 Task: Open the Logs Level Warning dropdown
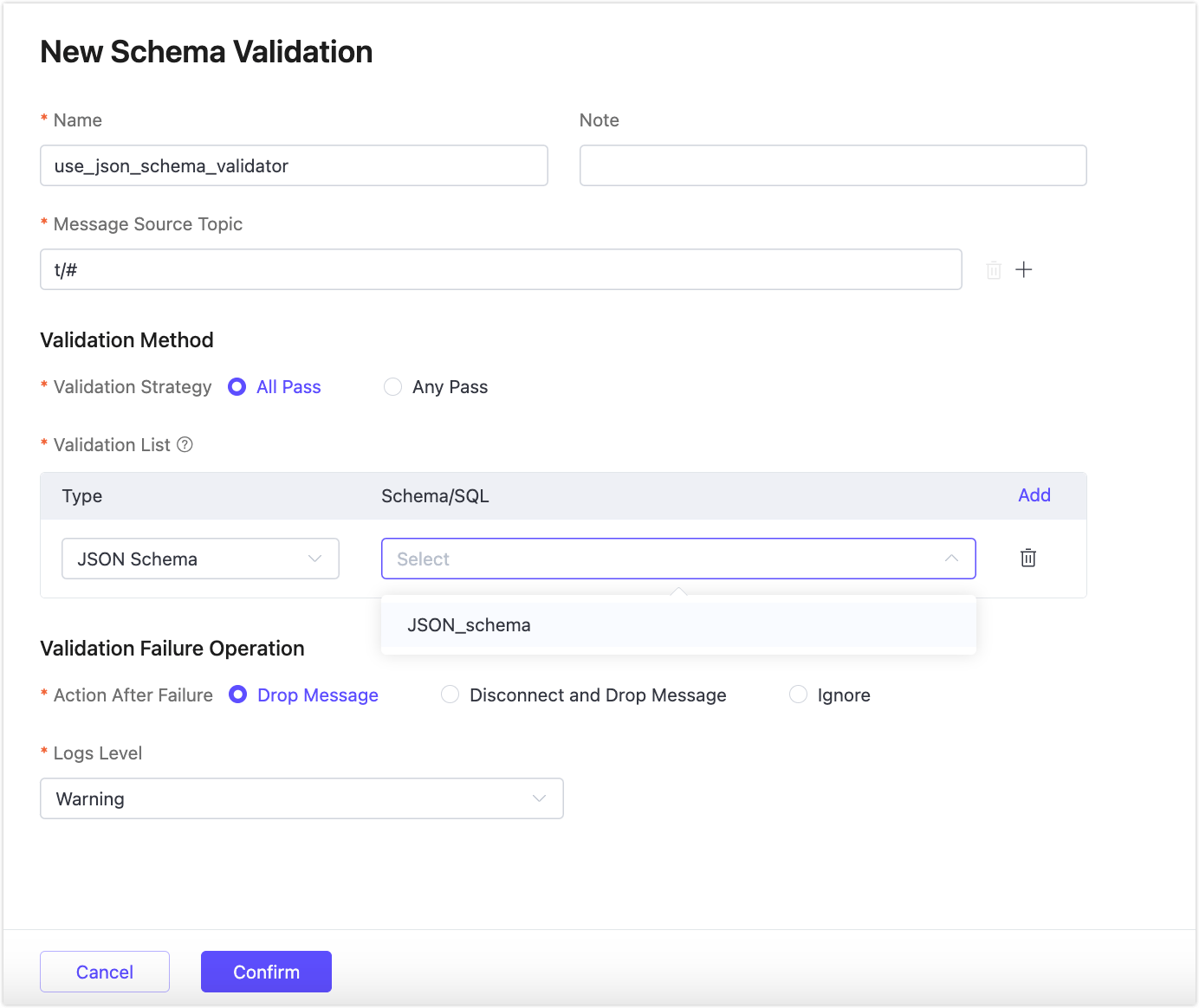tap(301, 798)
